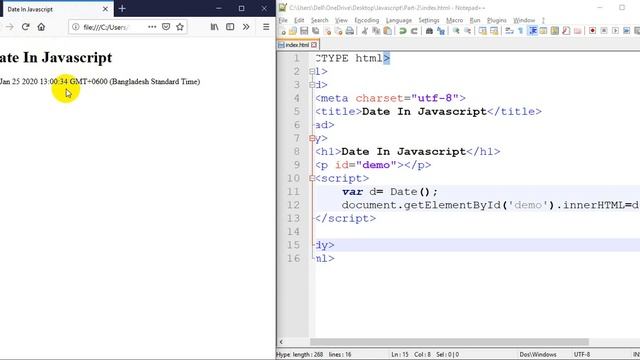
Task: Toggle Folder as Workspace icon
Action: [578, 31]
